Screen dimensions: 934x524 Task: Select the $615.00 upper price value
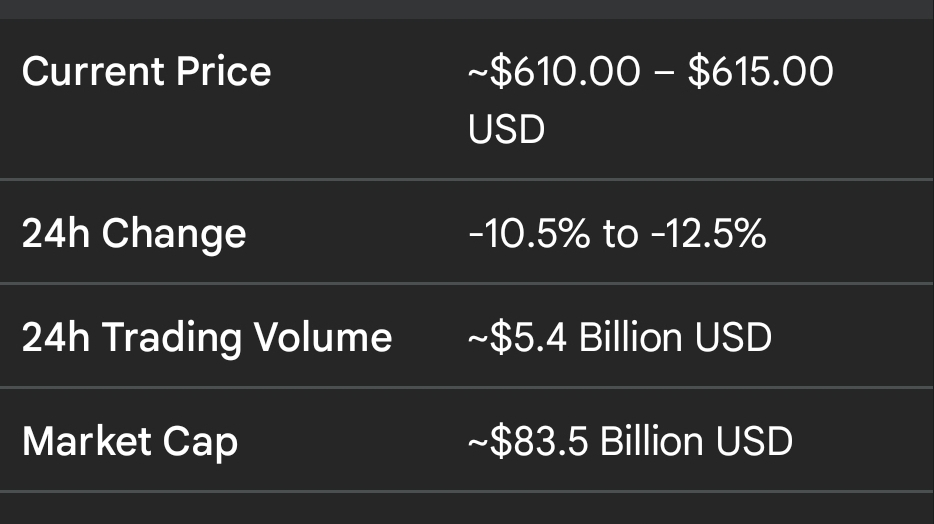[760, 72]
